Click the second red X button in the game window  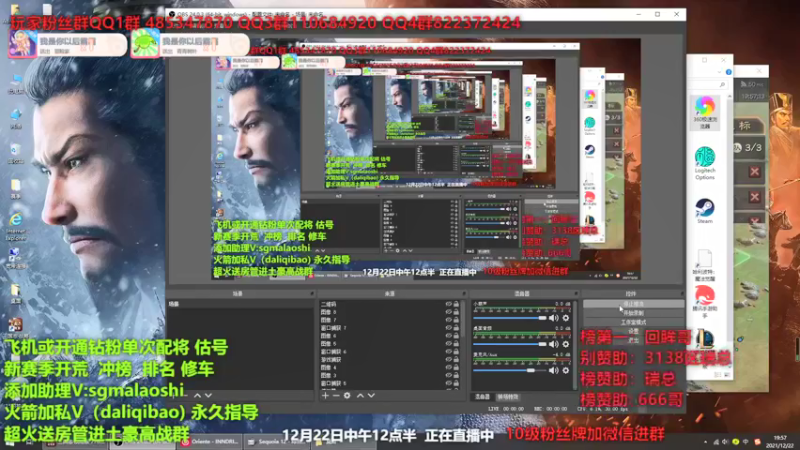point(755,197)
